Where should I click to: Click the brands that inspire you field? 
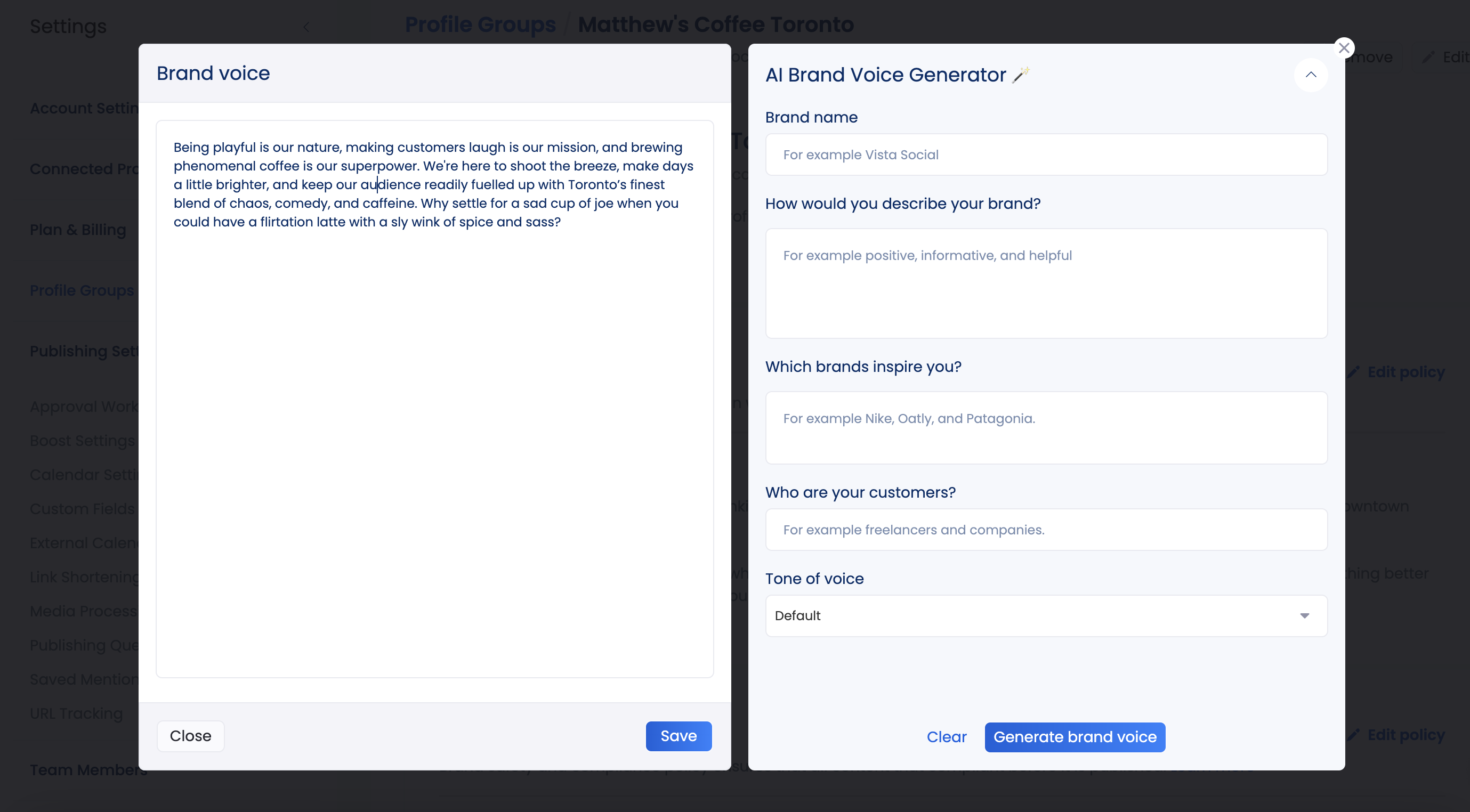coord(1046,428)
